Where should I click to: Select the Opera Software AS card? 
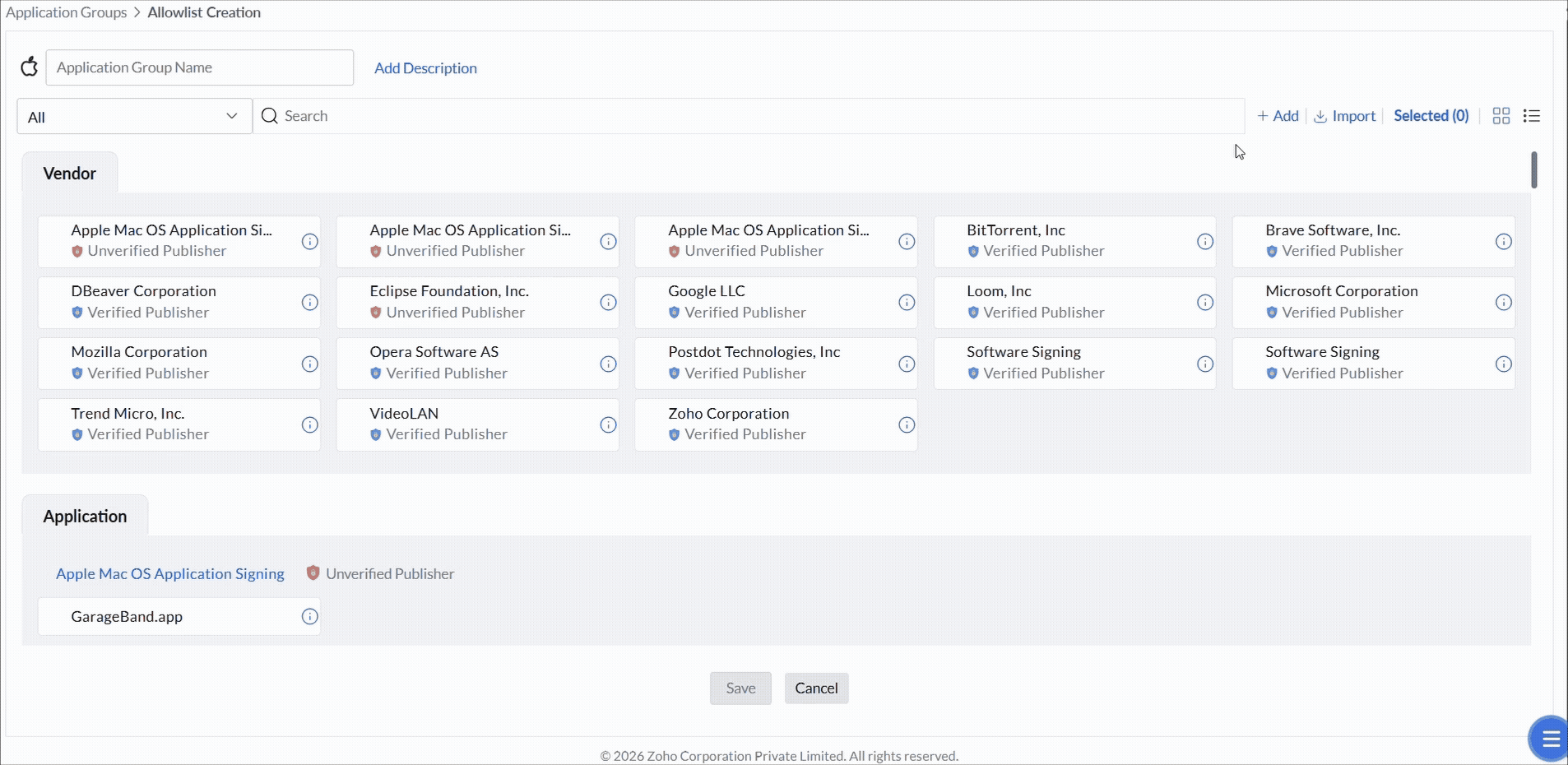click(x=478, y=364)
